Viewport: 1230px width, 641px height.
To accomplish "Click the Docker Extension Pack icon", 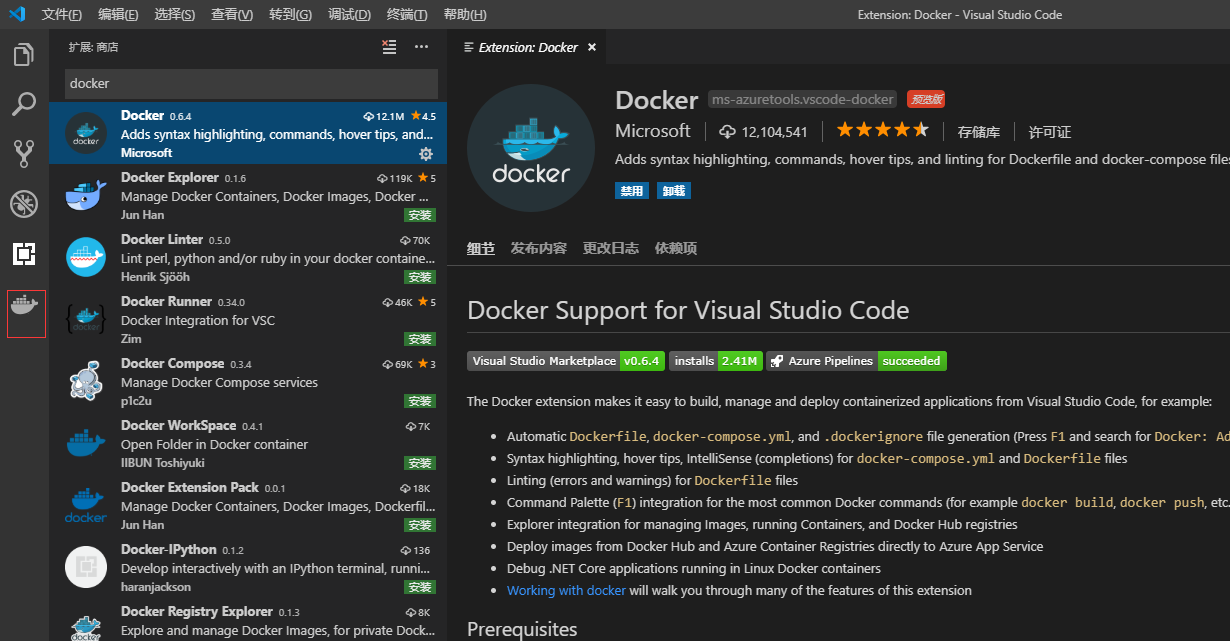I will click(x=86, y=505).
